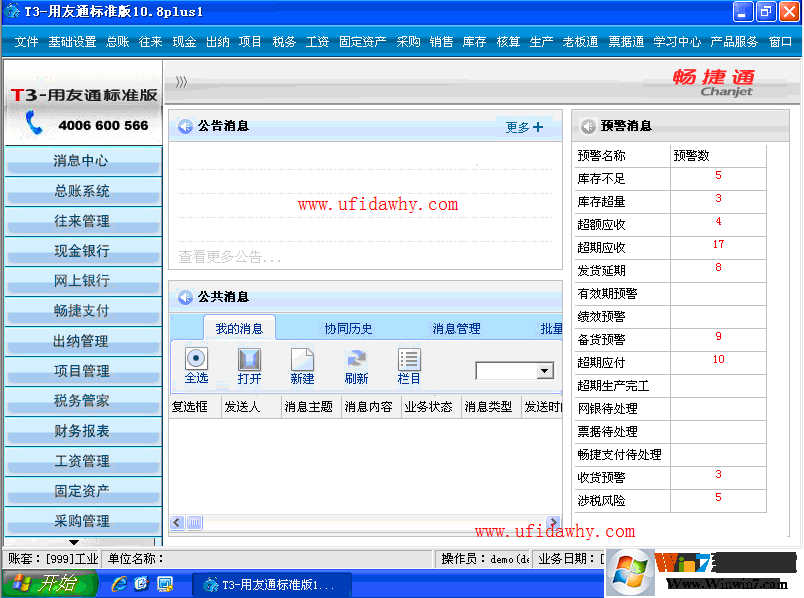Launch 老板通 from the toolbar

(x=580, y=42)
